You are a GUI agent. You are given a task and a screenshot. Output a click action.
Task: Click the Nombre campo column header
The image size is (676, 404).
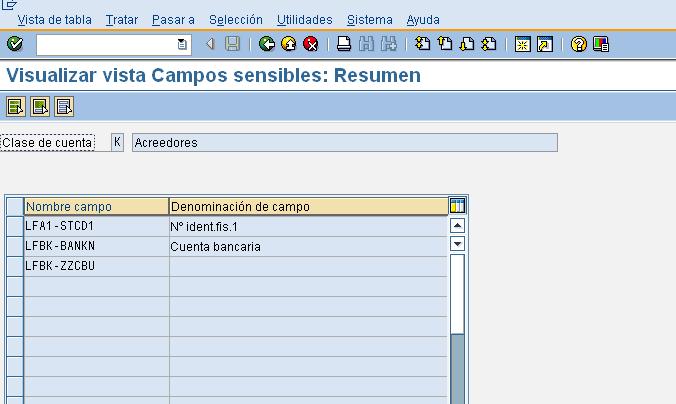96,206
